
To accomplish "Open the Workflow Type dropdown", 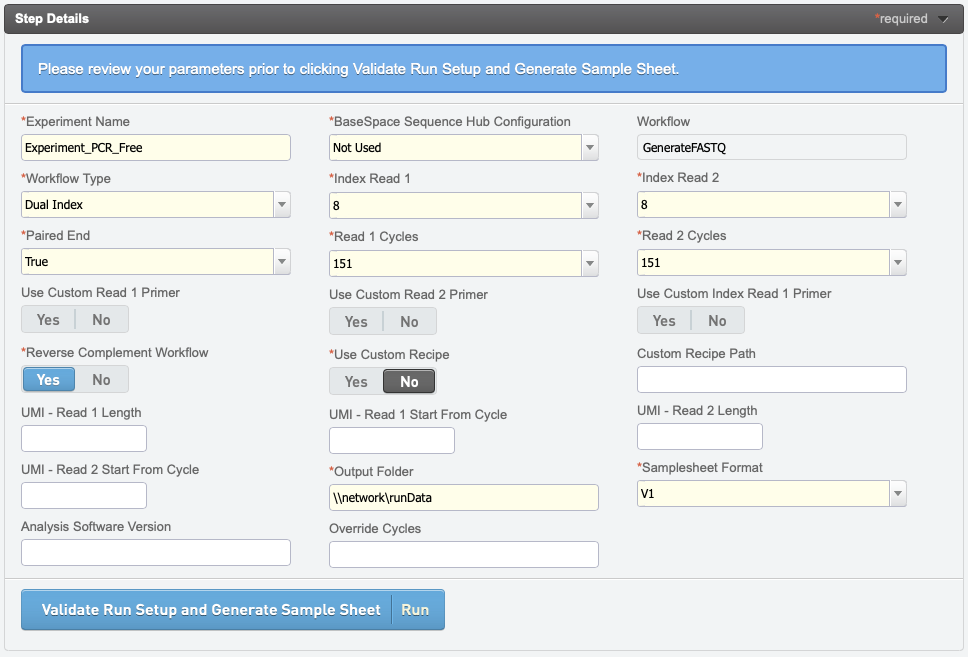I will pyautogui.click(x=282, y=205).
